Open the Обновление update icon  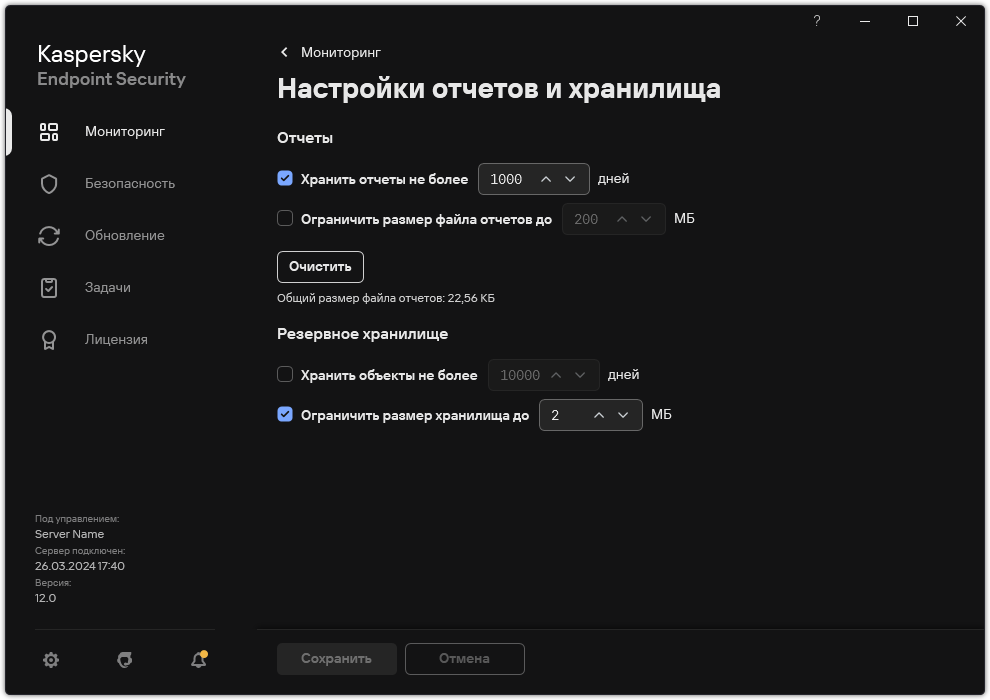point(48,235)
